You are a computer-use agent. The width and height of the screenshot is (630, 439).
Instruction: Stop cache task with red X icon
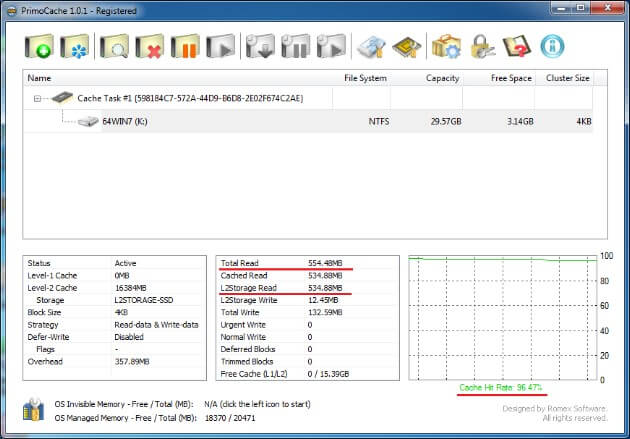pyautogui.click(x=149, y=46)
